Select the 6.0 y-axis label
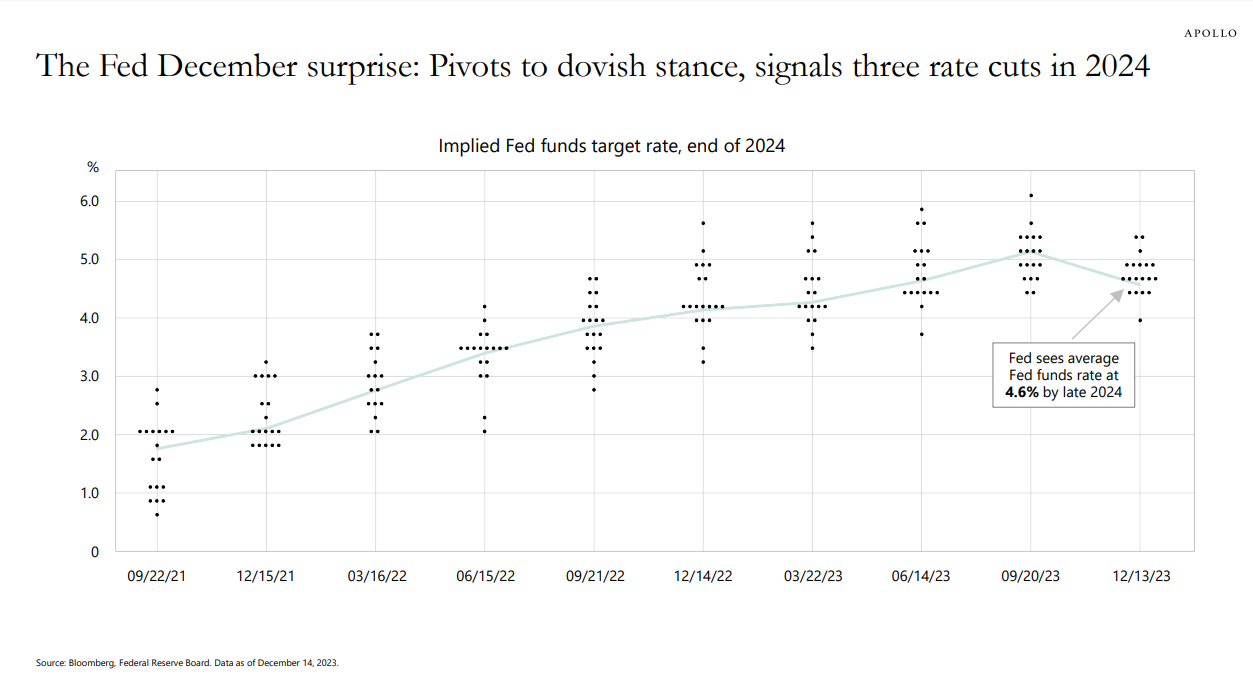 click(x=89, y=201)
